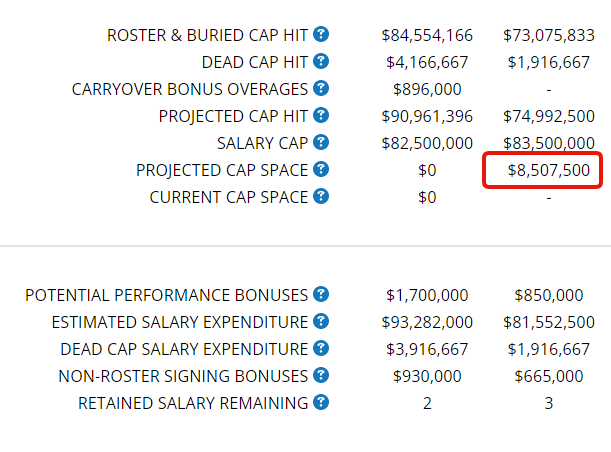Select the $896,000 carryover overages amount
The image size is (611, 452).
coord(427,89)
